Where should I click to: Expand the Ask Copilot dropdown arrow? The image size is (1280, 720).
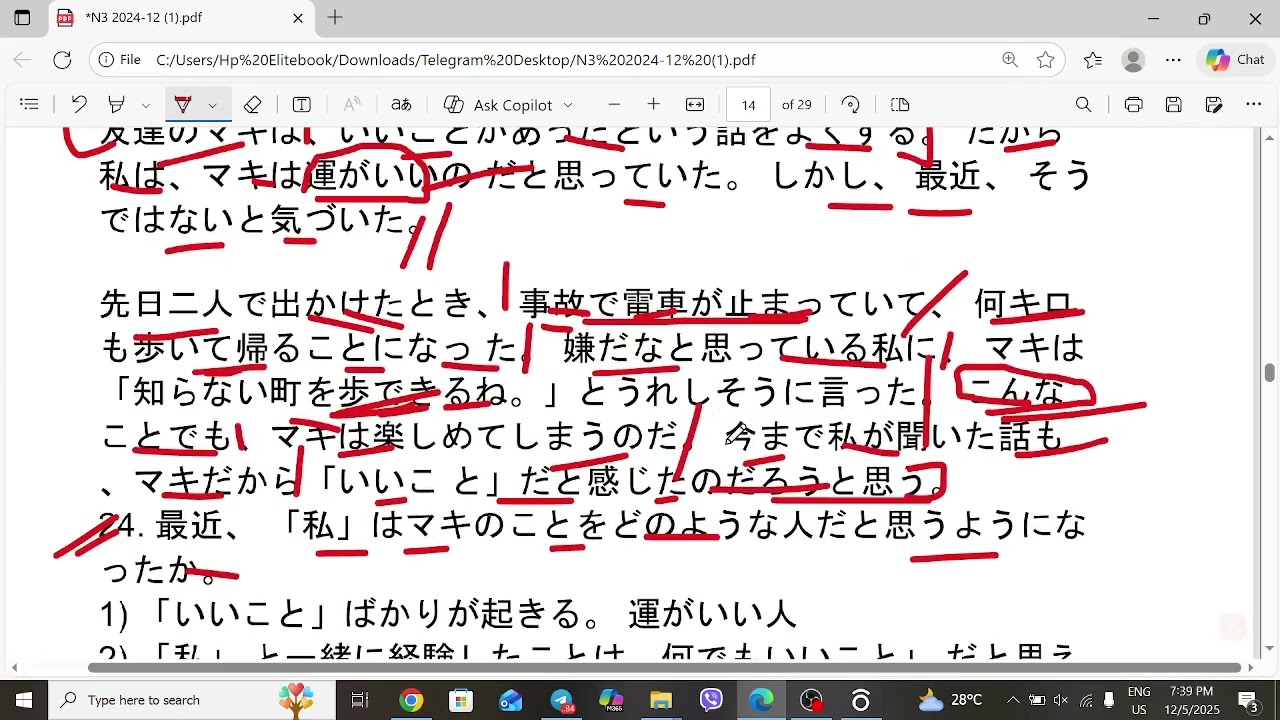point(568,105)
